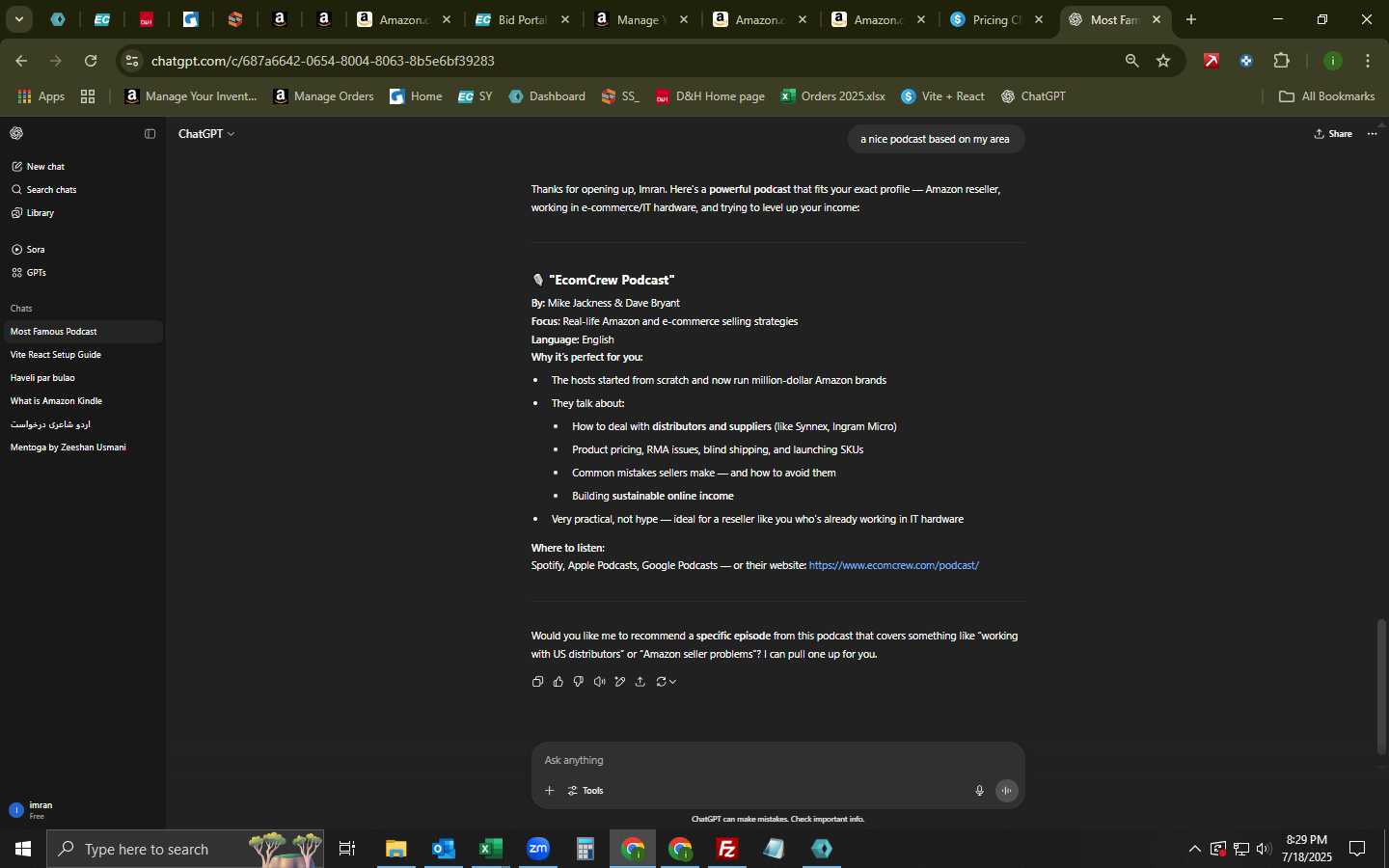Open Excel from the taskbar
Screen dimensions: 1389x868
point(491,849)
